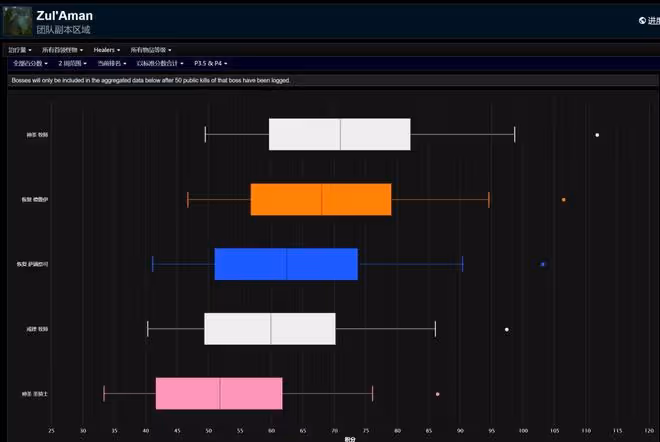Click the fourth row's spec label
The image size is (660, 442).
[x=37, y=329]
